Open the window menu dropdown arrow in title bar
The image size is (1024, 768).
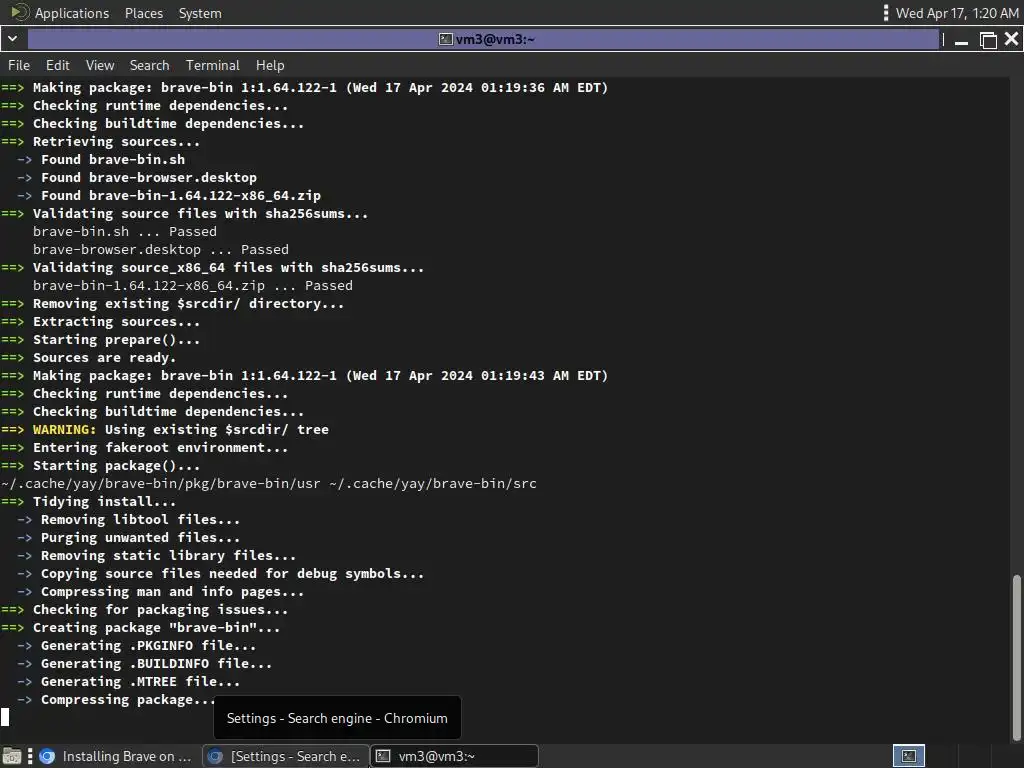point(12,39)
